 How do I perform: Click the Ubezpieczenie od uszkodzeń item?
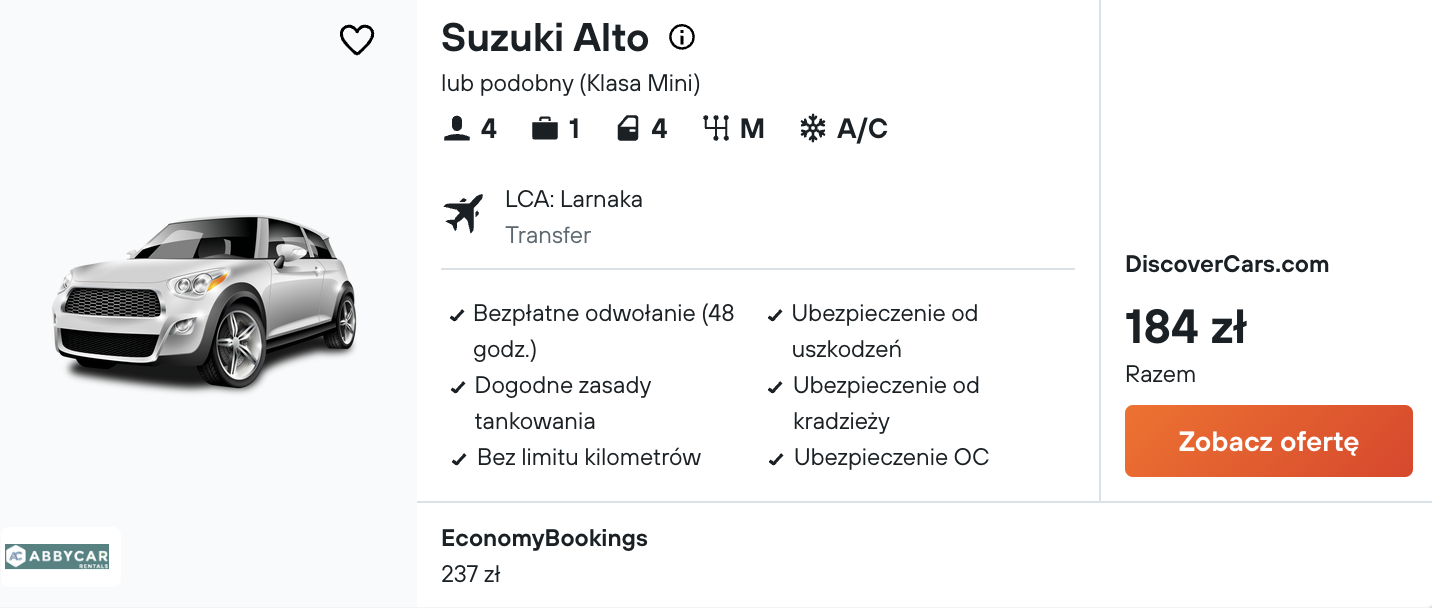(884, 331)
